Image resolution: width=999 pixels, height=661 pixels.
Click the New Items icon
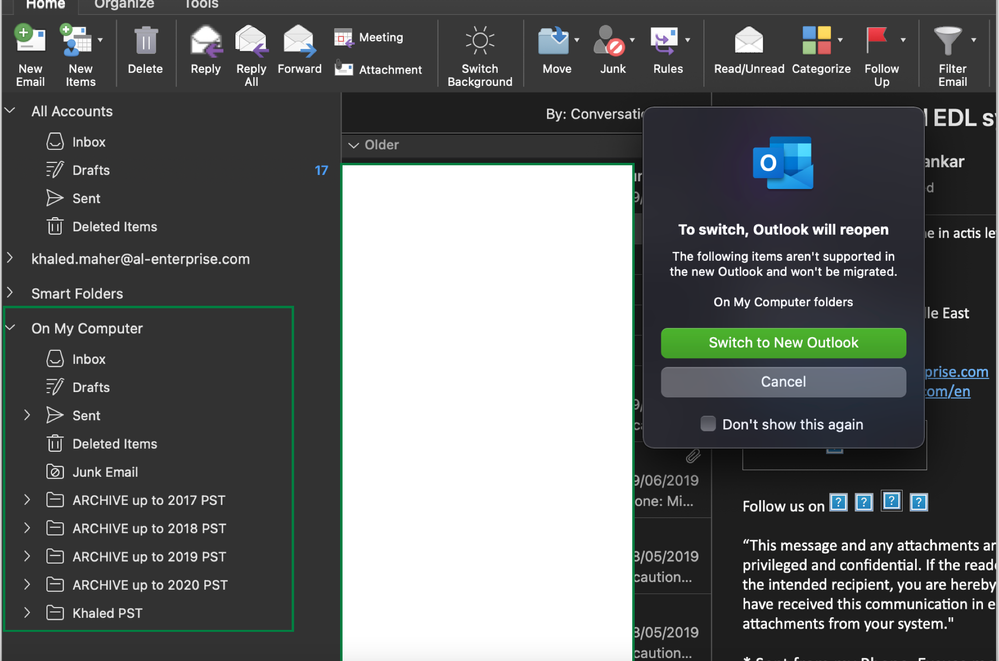(76, 41)
